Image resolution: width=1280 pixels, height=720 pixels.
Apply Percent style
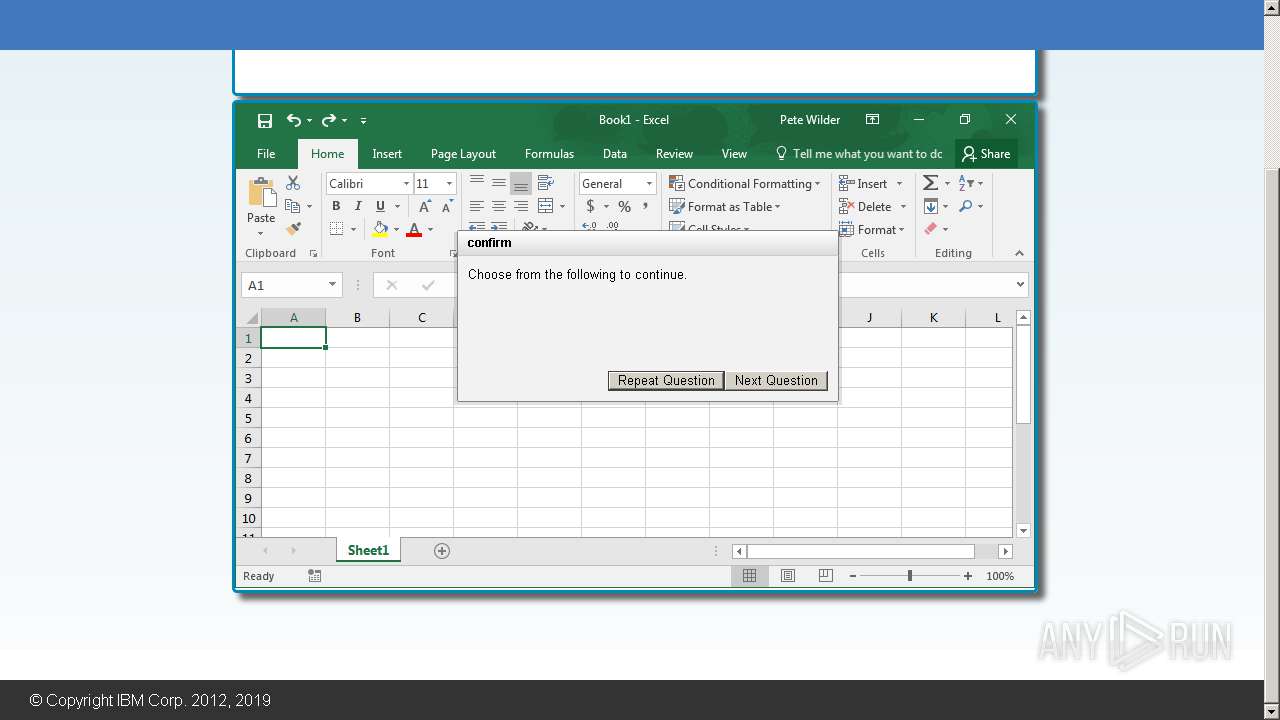click(624, 206)
